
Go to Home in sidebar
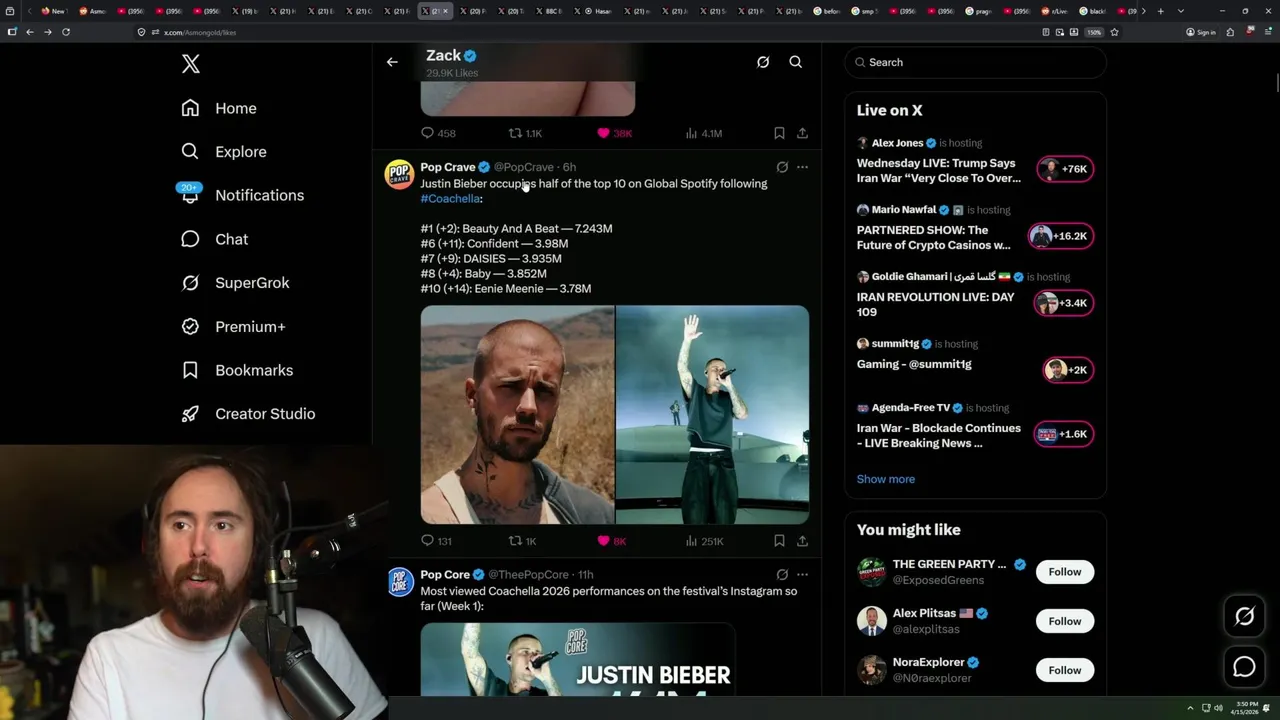219,108
